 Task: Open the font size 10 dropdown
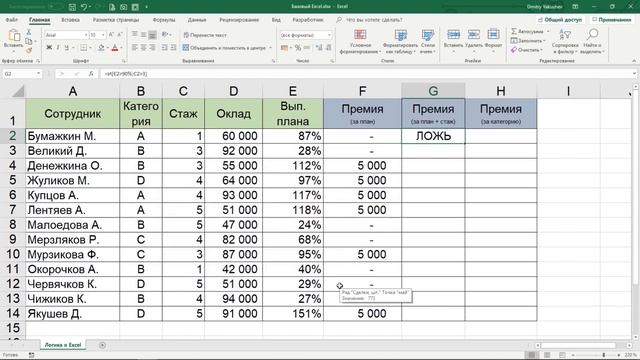coord(103,35)
